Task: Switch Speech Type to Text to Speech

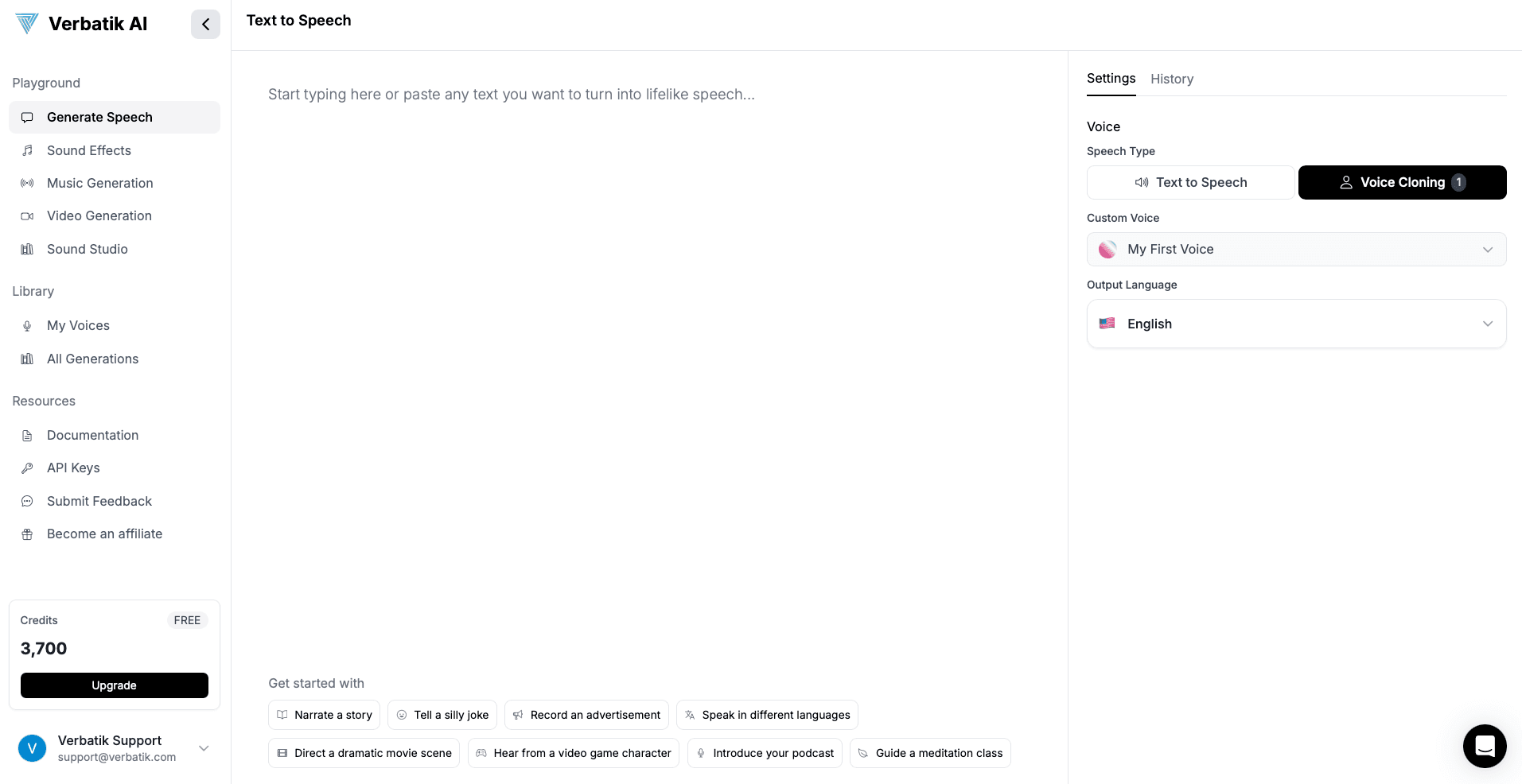Action: tap(1190, 182)
